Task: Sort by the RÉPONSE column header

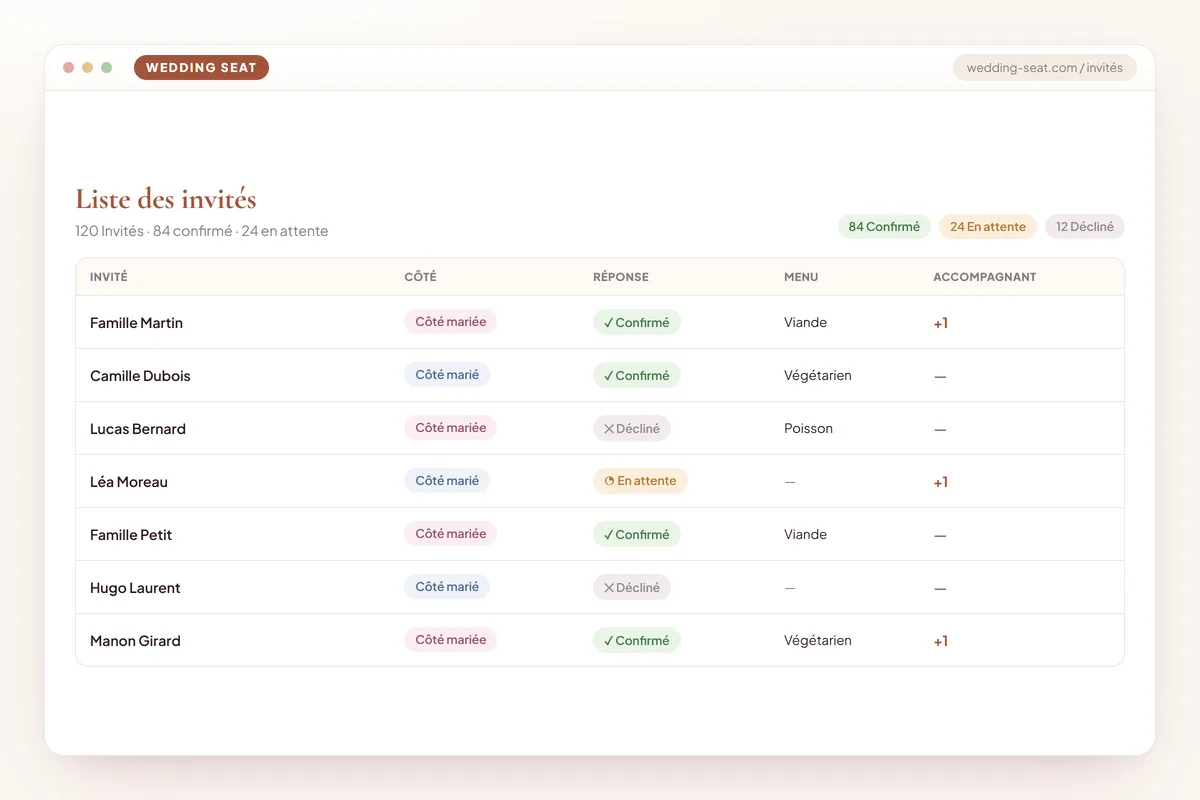Action: pos(621,277)
